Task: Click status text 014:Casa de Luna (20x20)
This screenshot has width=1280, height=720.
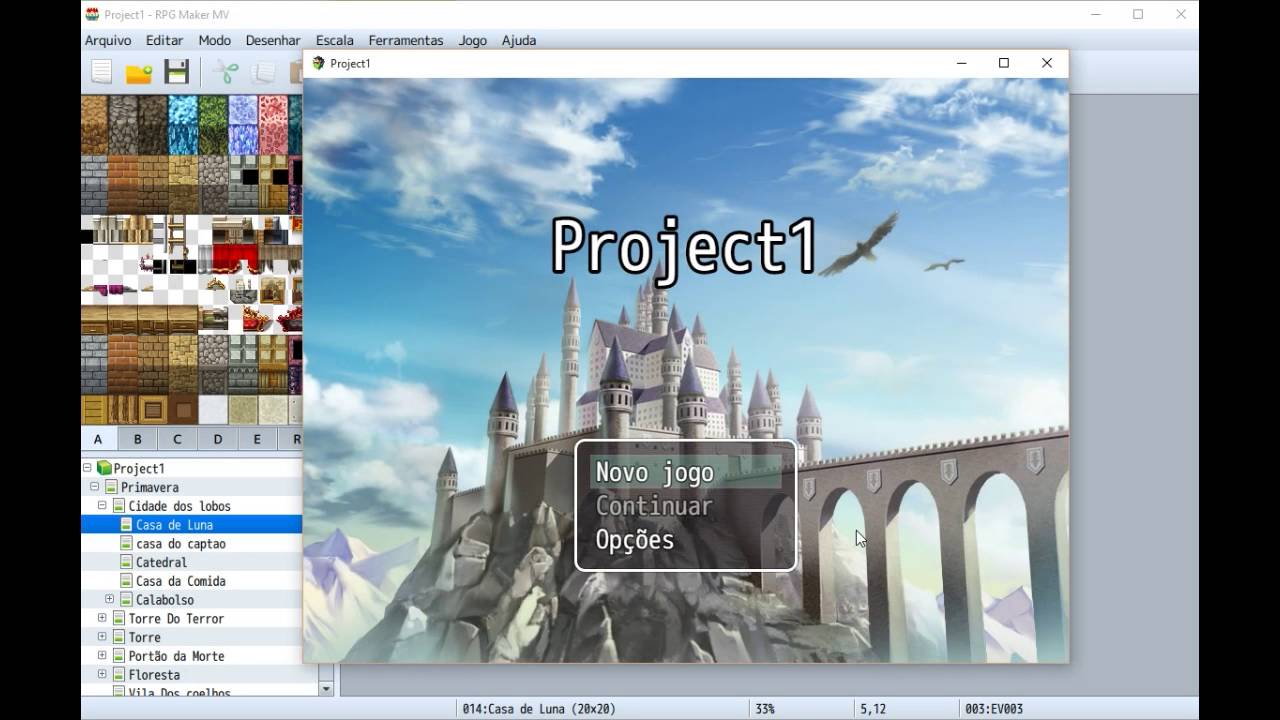Action: pos(539,709)
